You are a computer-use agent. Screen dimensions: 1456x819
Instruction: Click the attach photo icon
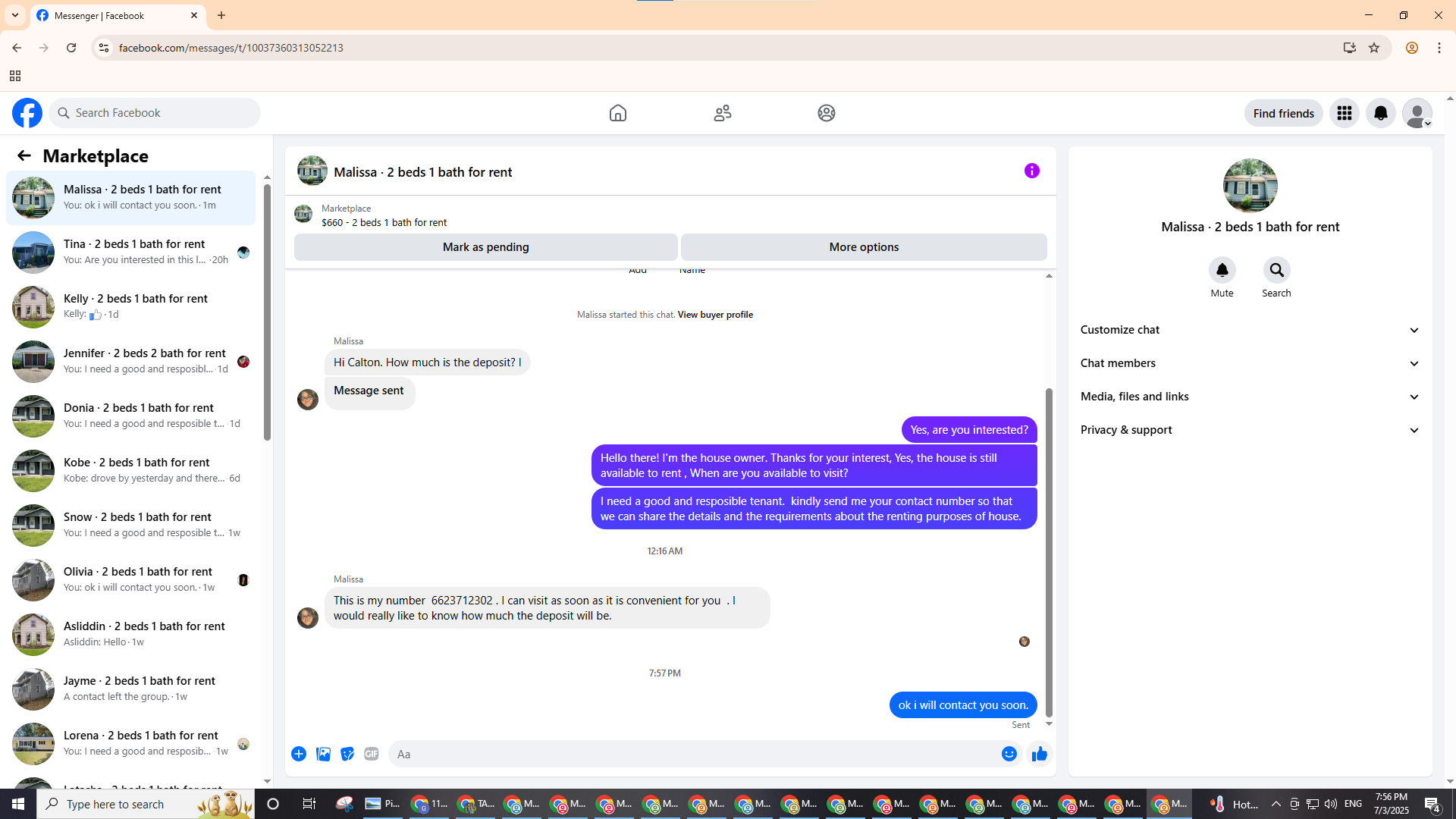[x=323, y=754]
